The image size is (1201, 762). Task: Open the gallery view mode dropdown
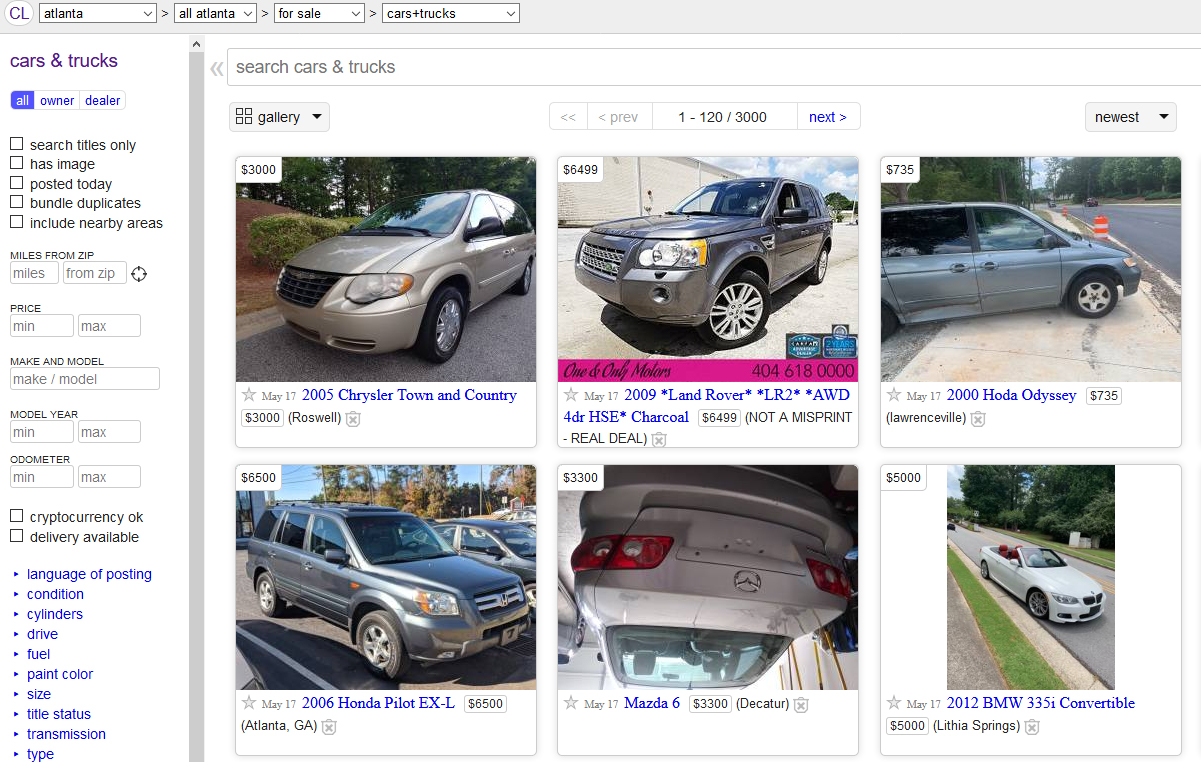coord(279,117)
